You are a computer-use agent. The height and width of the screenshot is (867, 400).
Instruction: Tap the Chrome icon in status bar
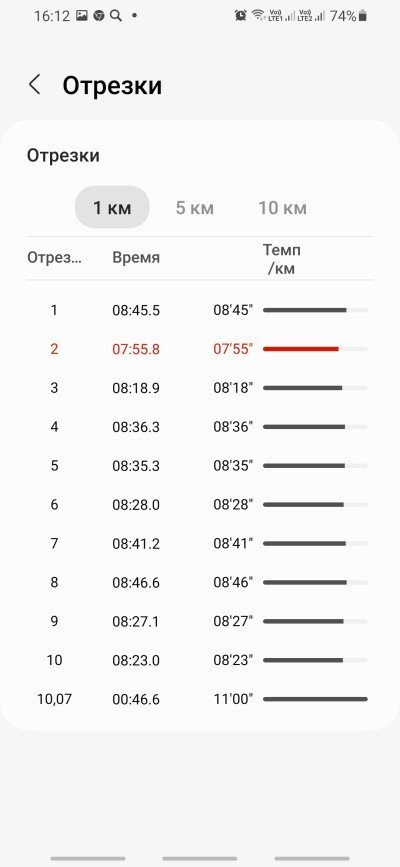click(98, 16)
